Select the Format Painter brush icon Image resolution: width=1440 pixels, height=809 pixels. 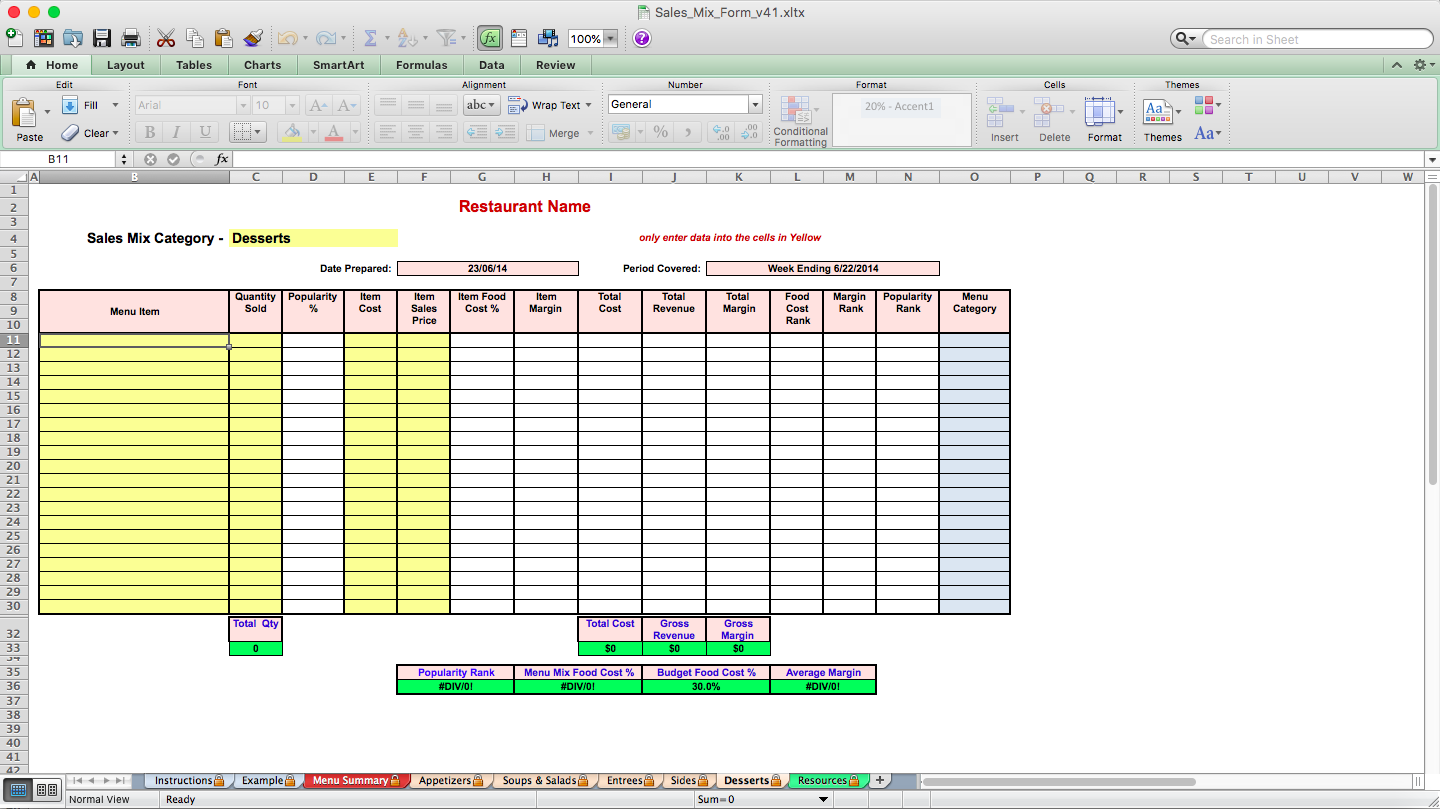pyautogui.click(x=253, y=37)
